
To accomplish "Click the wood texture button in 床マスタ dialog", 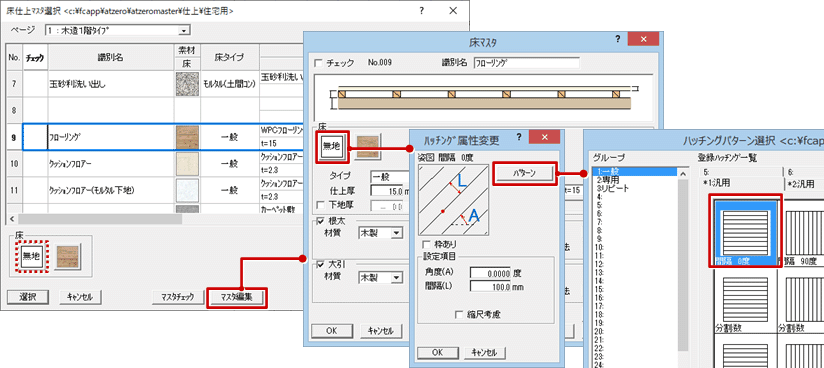I will (x=368, y=147).
